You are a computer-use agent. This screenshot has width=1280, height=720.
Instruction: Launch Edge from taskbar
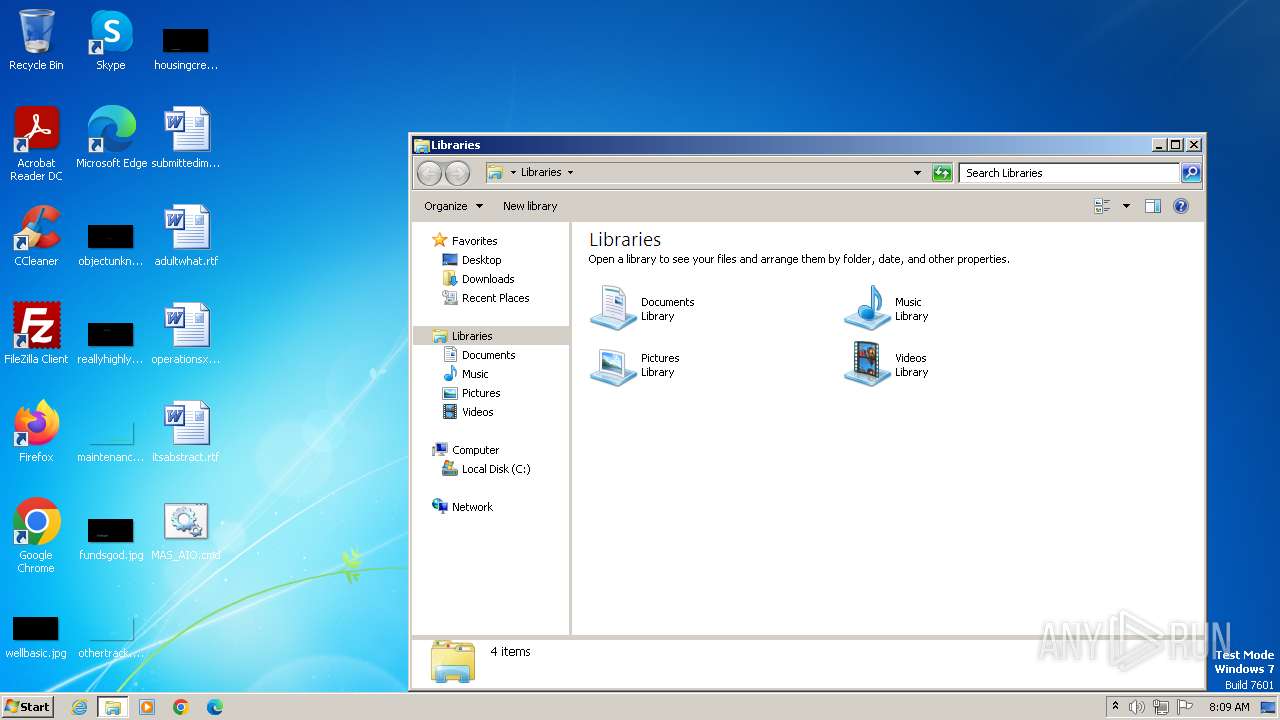click(x=215, y=707)
